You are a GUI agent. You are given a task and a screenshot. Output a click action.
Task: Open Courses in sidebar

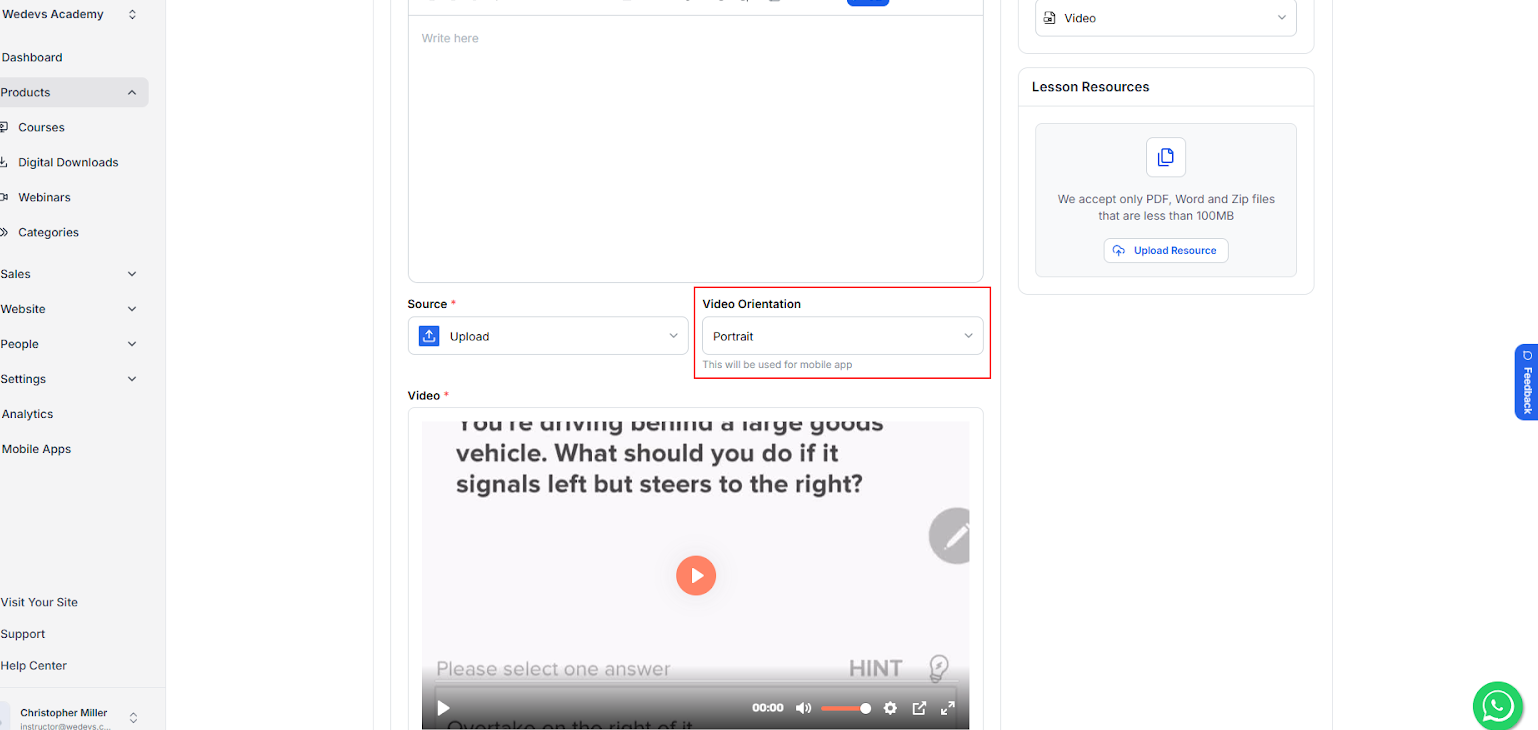click(x=41, y=127)
